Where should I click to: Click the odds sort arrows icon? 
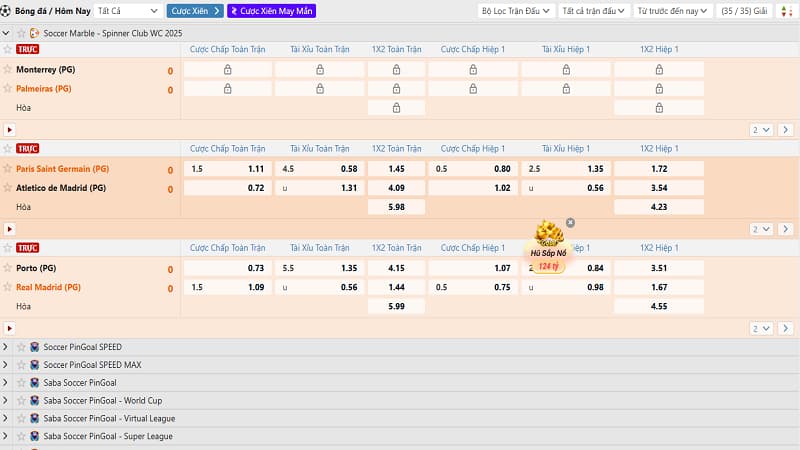click(x=786, y=11)
